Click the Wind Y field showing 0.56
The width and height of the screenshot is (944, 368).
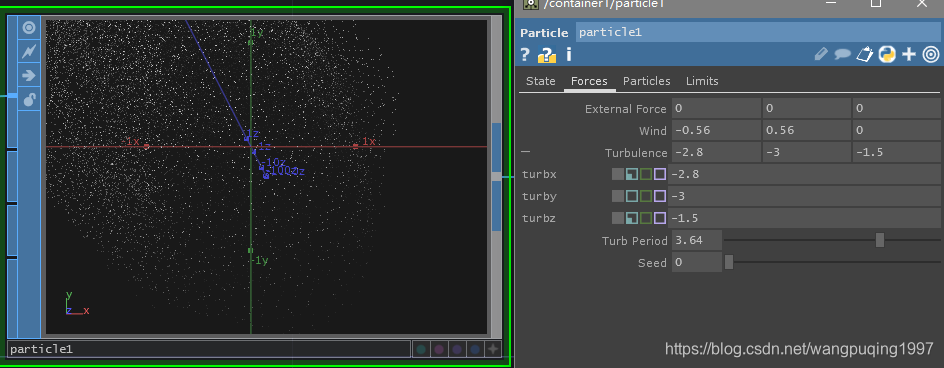coord(806,130)
